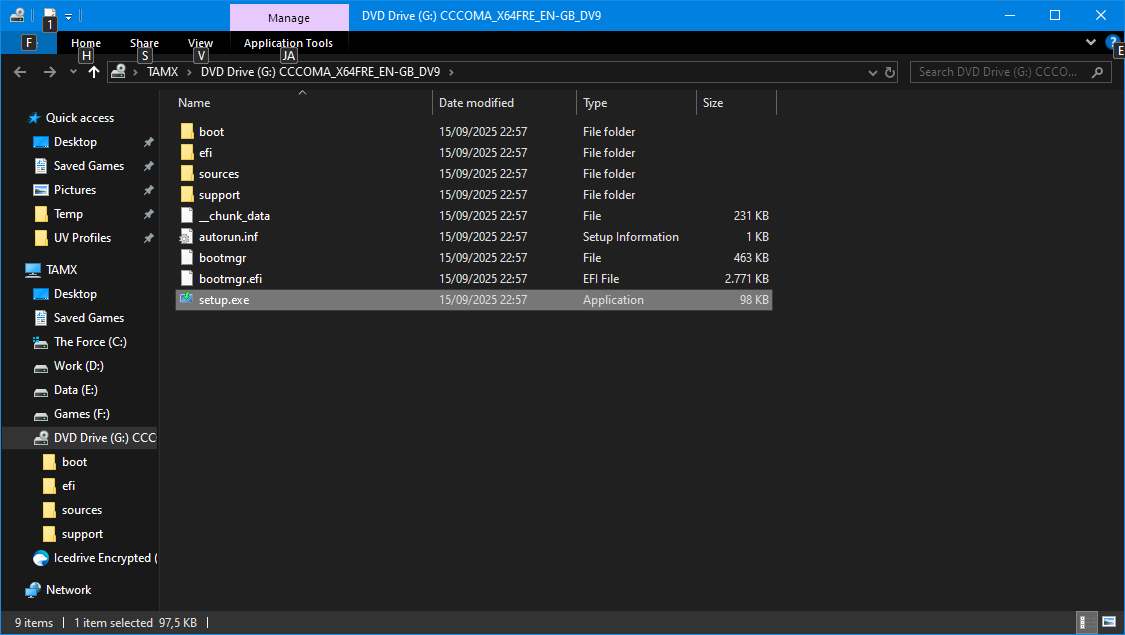Open the Share ribbon tab

(x=144, y=43)
